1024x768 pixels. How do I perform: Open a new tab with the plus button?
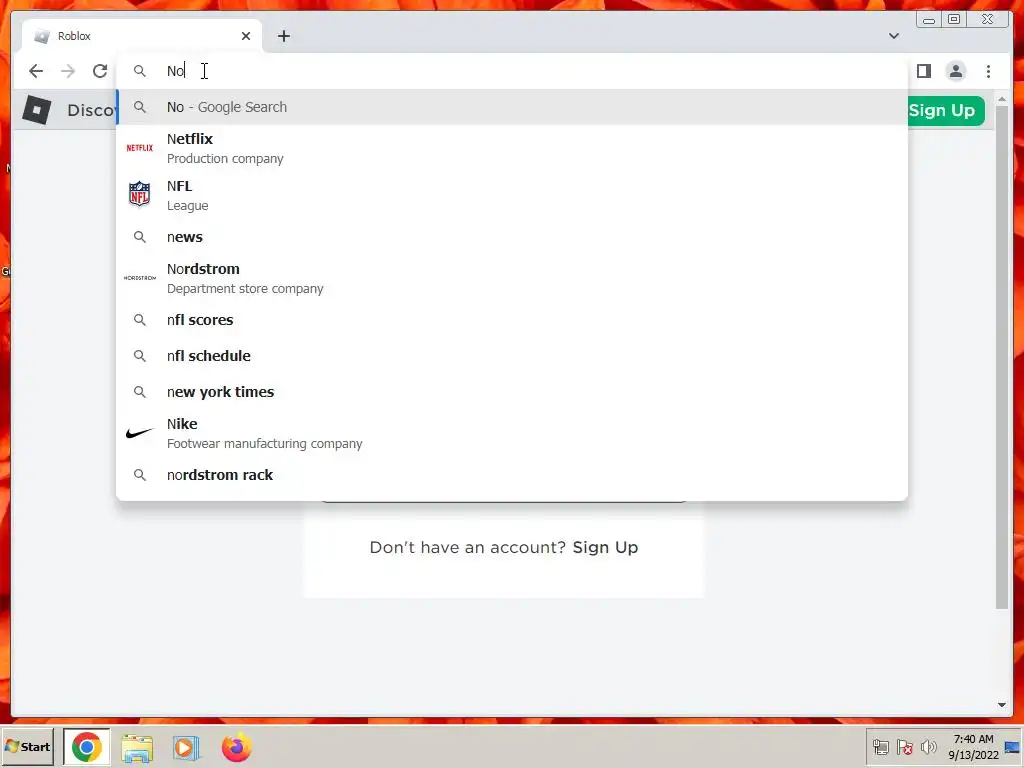coord(283,36)
